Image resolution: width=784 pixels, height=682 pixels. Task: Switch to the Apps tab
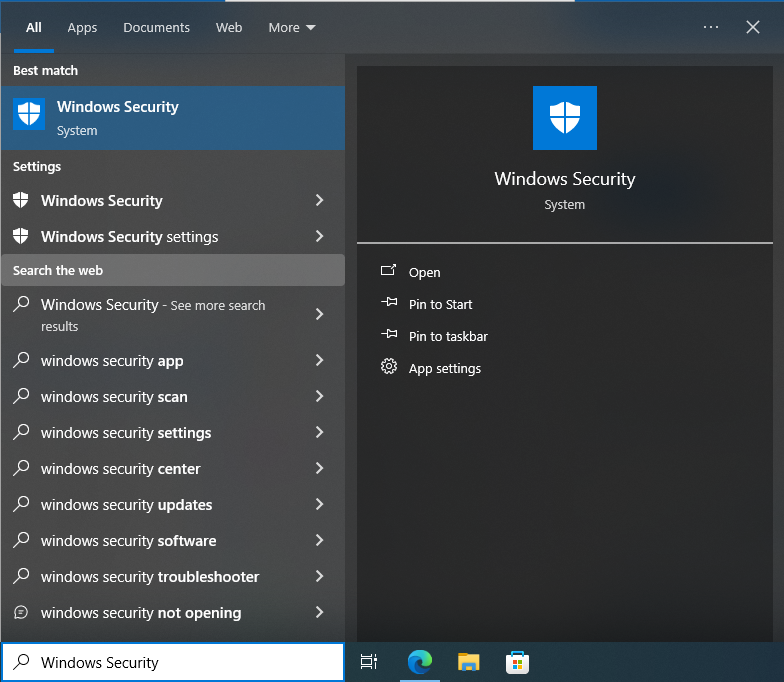point(82,28)
